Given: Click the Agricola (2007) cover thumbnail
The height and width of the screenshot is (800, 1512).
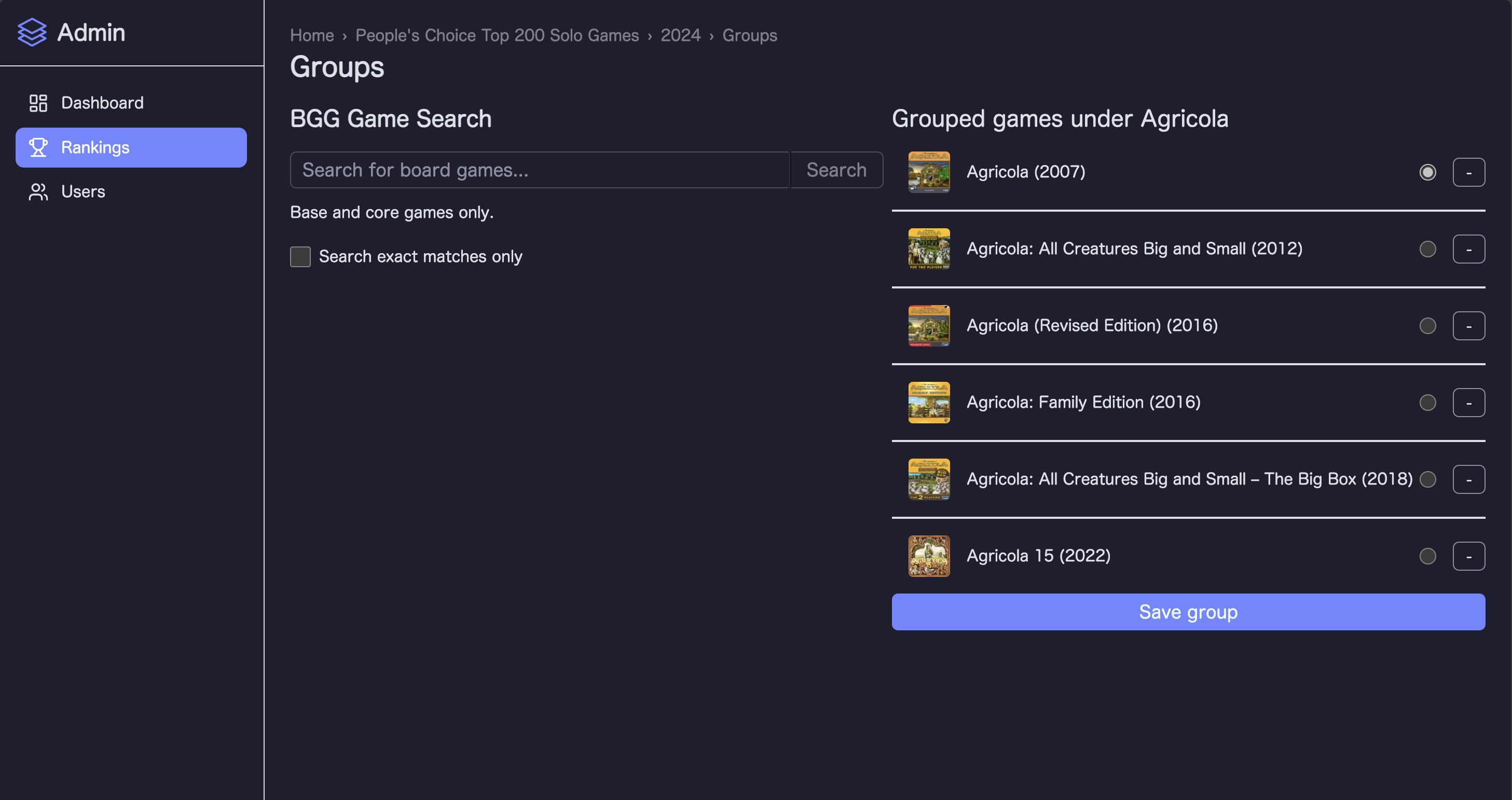Looking at the screenshot, I should (x=929, y=172).
